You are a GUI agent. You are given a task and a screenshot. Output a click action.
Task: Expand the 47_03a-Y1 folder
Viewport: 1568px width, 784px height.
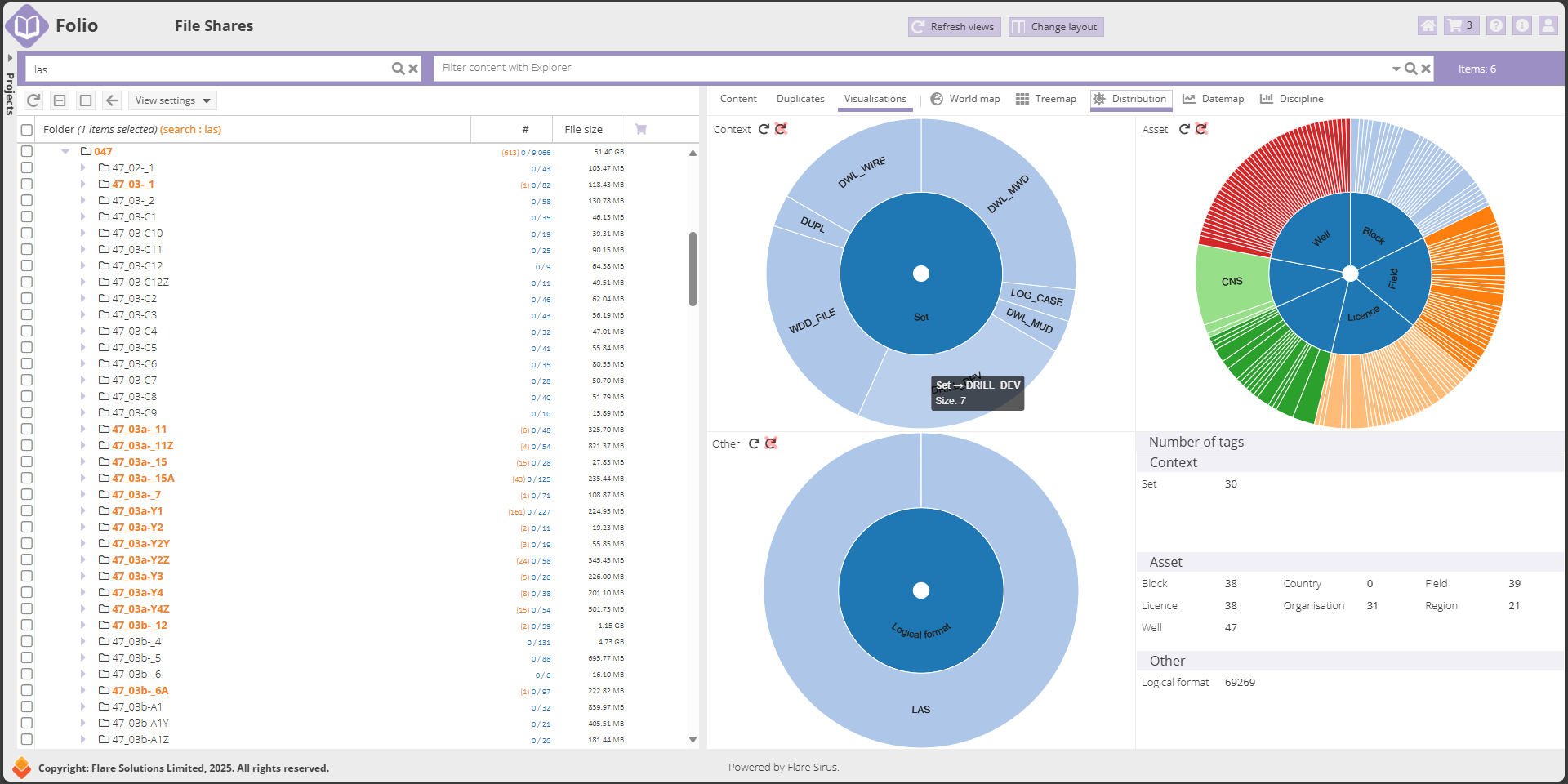point(82,511)
